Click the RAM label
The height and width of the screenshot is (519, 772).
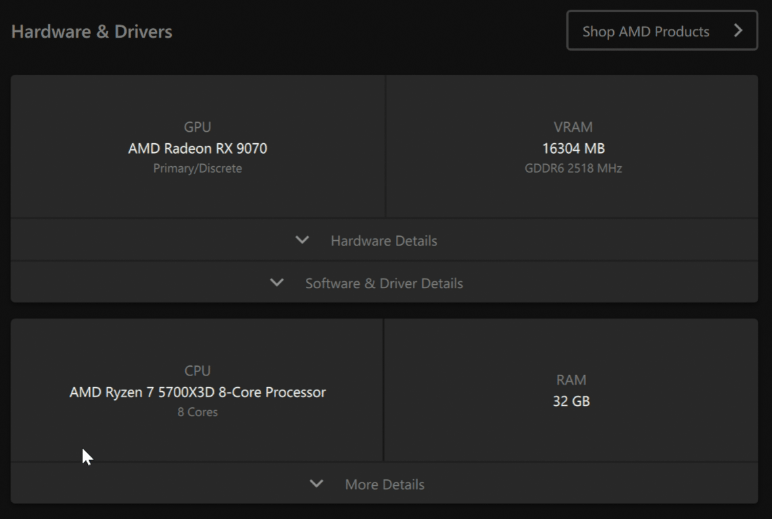point(571,380)
